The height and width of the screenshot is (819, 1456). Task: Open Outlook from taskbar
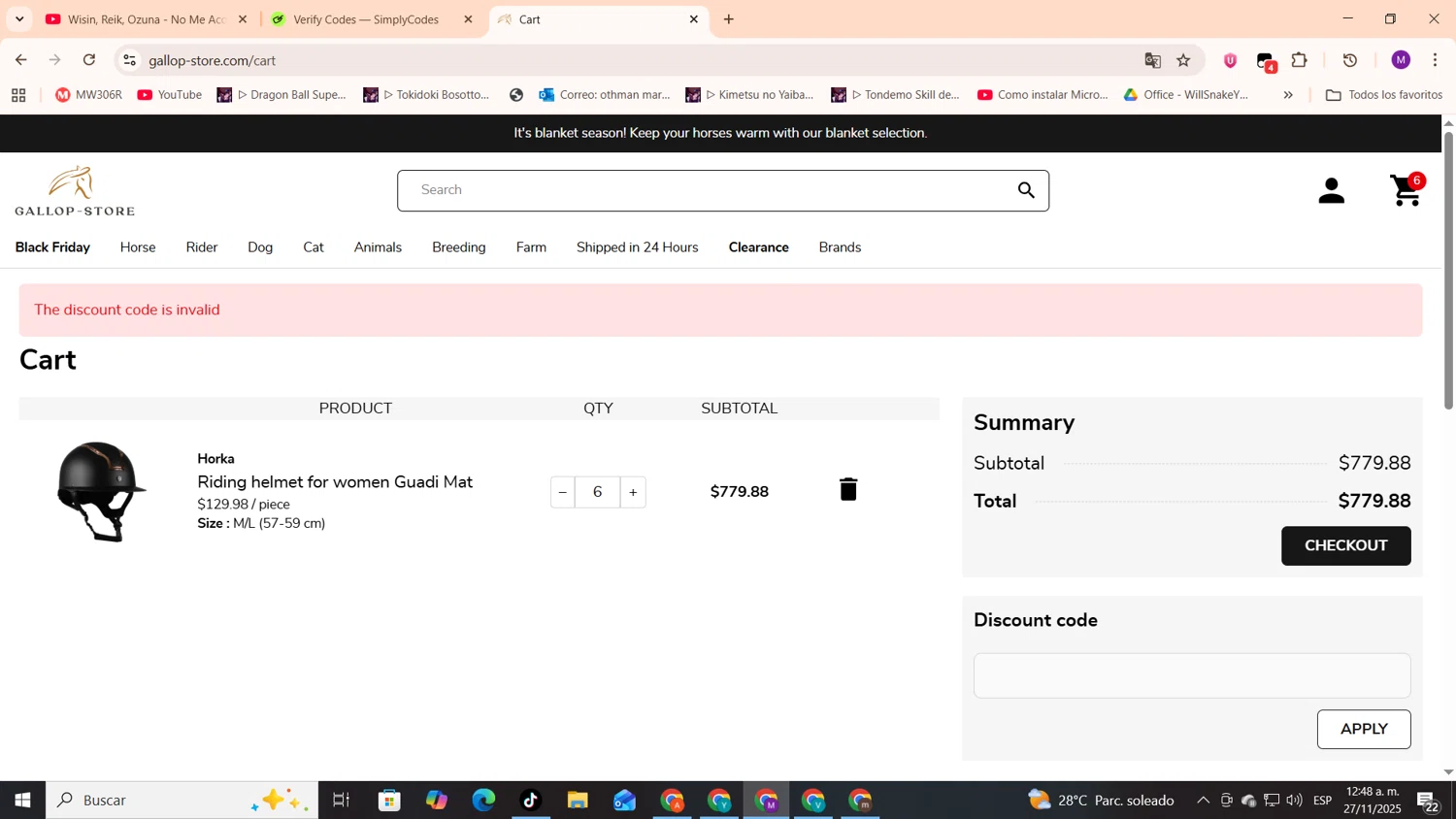[x=624, y=801]
